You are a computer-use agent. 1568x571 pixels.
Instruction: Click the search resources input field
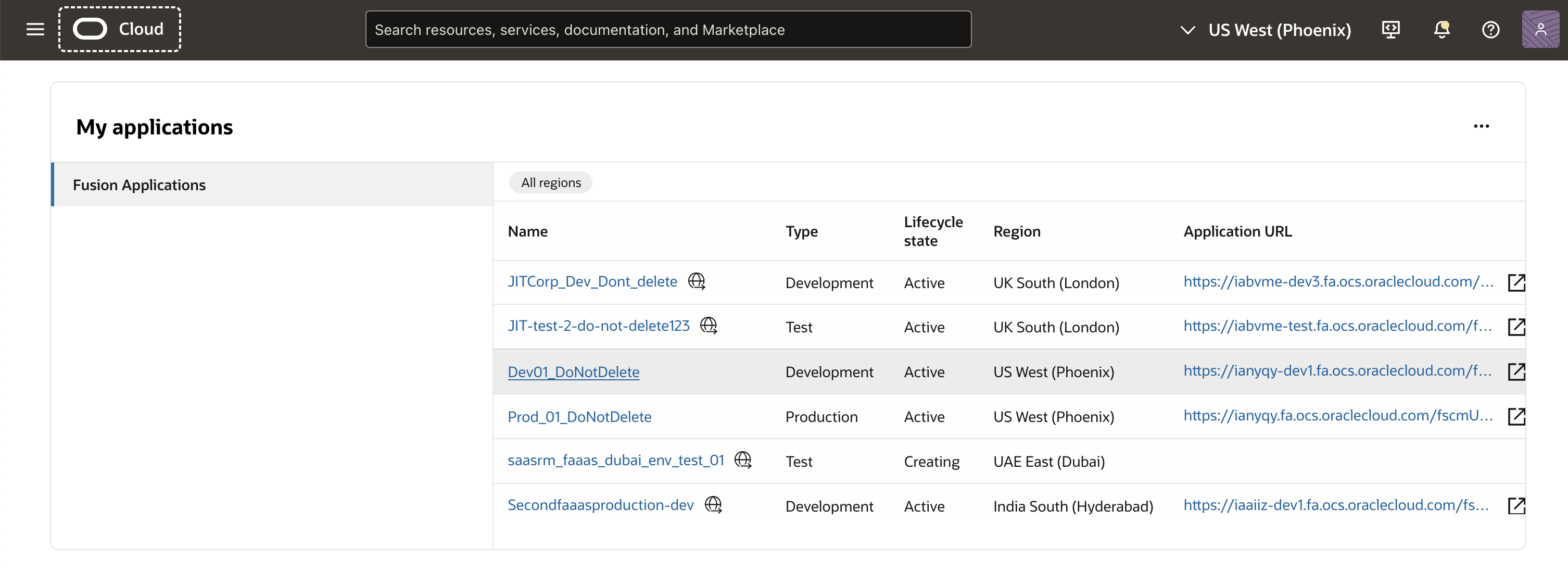coord(668,29)
